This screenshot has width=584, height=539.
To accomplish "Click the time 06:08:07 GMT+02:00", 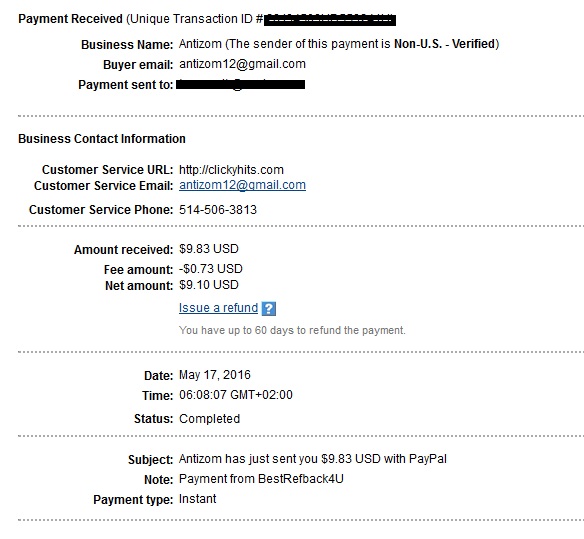I will 236,395.
